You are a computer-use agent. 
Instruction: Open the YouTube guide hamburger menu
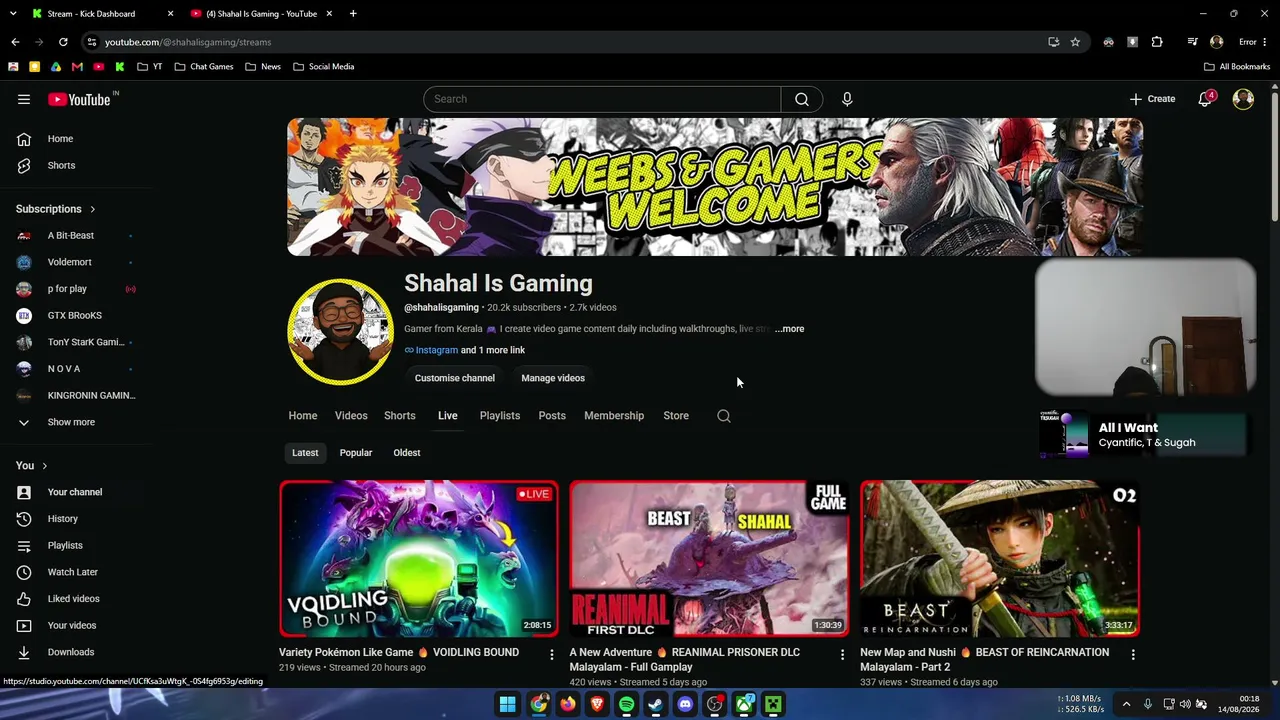tap(24, 99)
